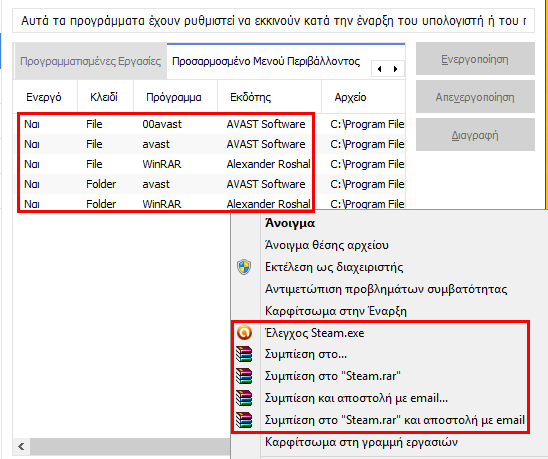Sort by the Ενεργό column header
Screen dimensions: 548x459
click(44, 97)
